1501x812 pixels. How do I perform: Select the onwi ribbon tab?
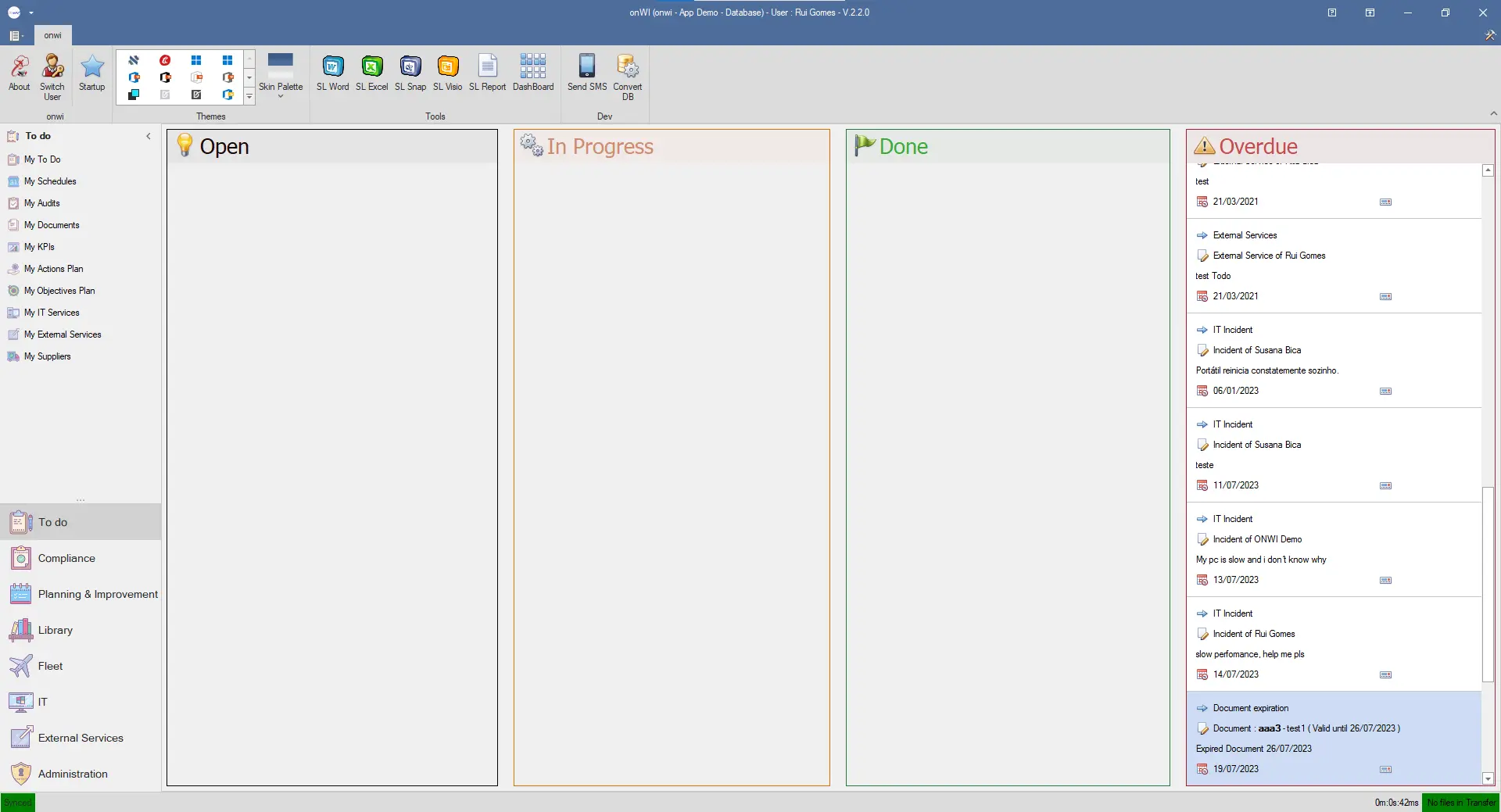(52, 35)
